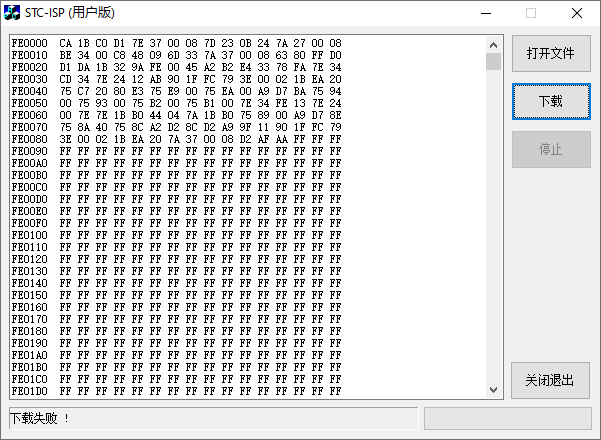Click the STC-ISP app icon in title bar

coord(11,13)
